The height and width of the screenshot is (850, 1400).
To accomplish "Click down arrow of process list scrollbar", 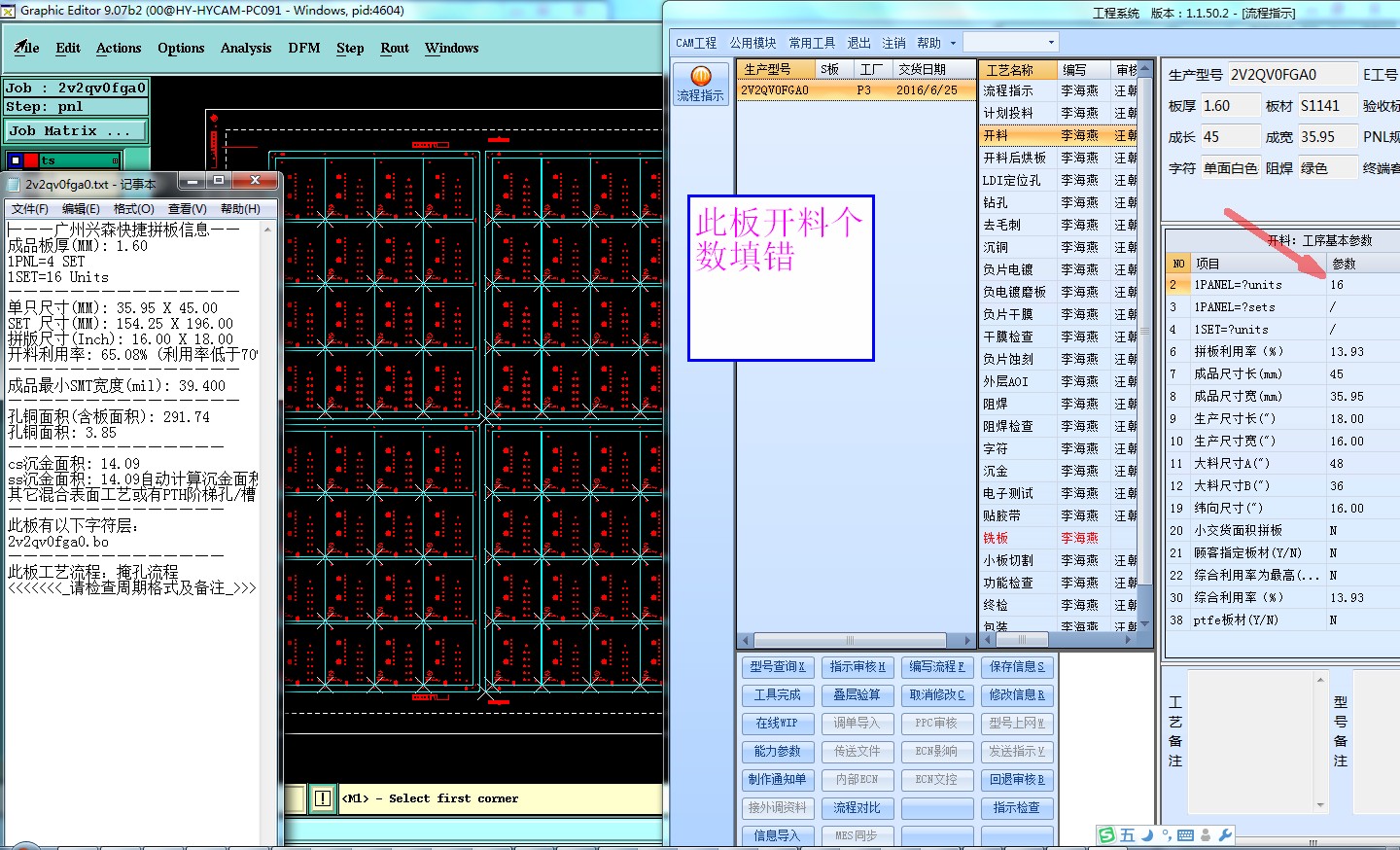I will 1144,623.
